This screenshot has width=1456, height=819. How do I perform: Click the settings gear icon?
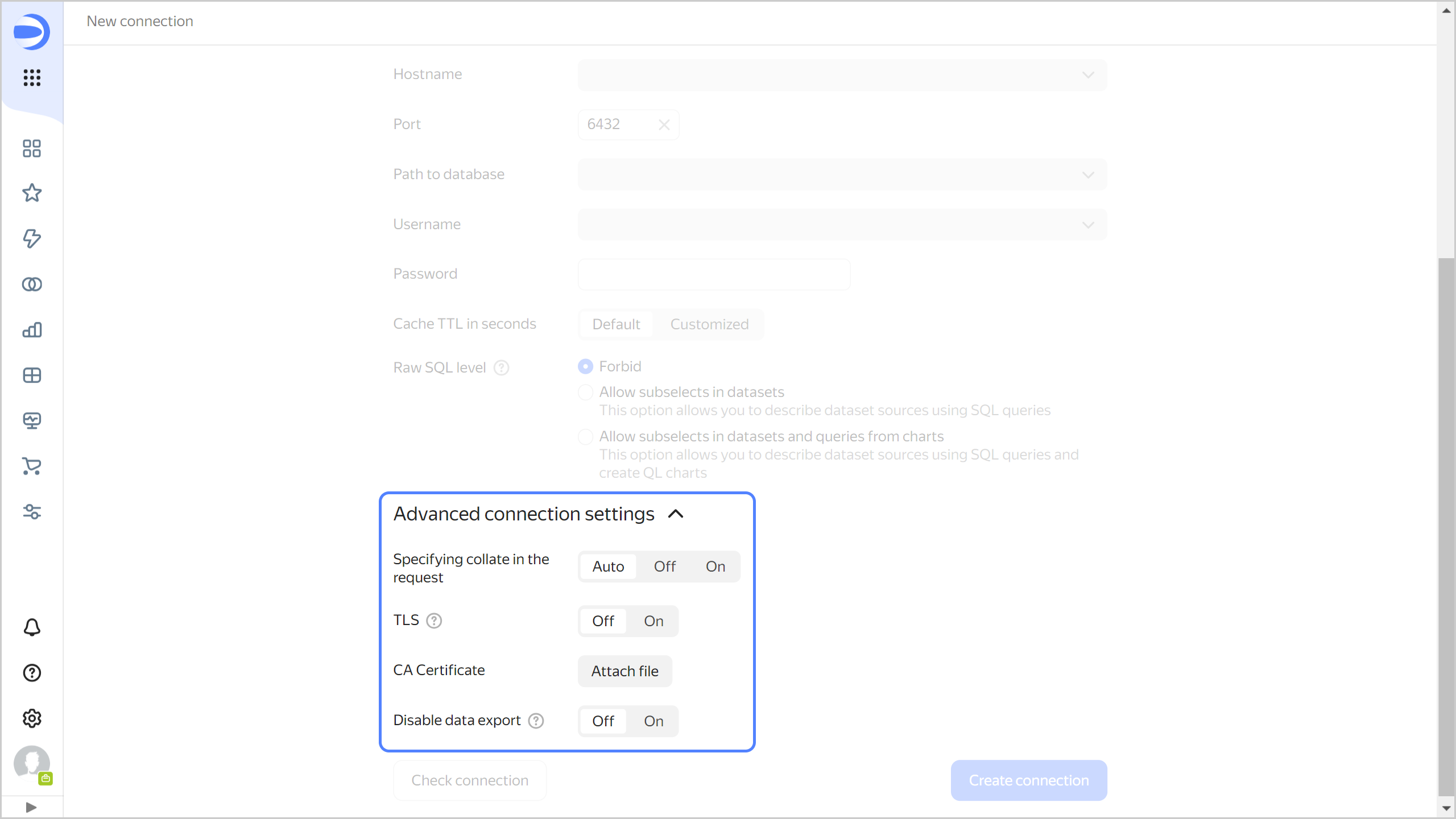[x=32, y=718]
